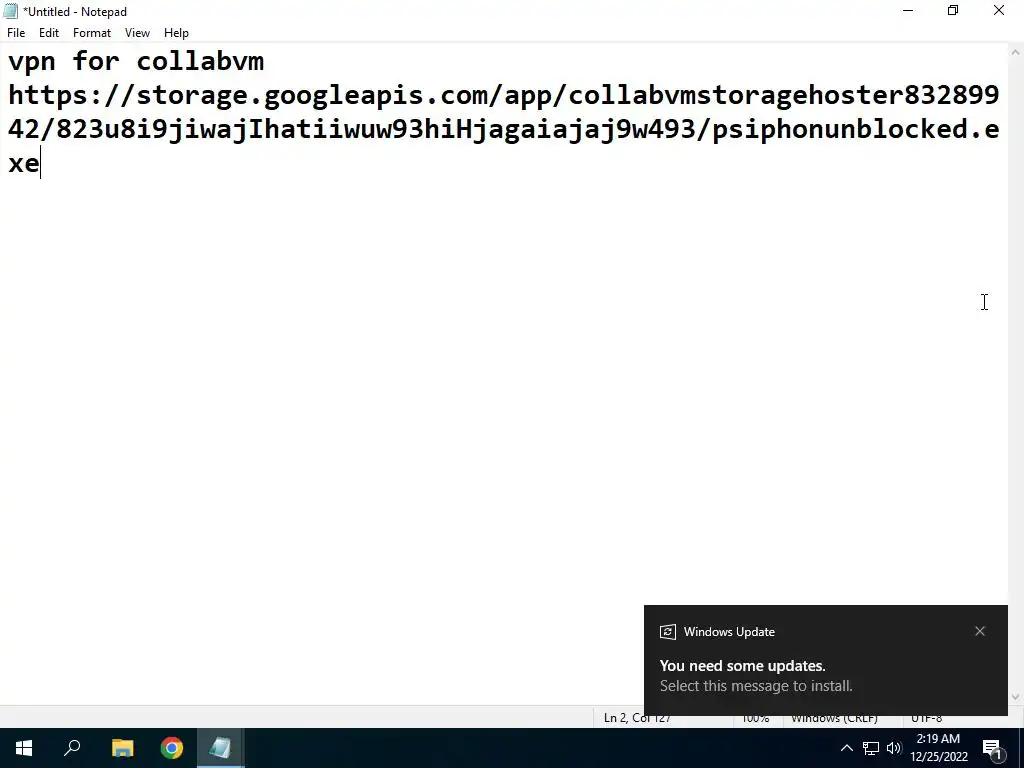Dismiss the Windows Update notification
This screenshot has width=1024, height=768.
point(980,631)
